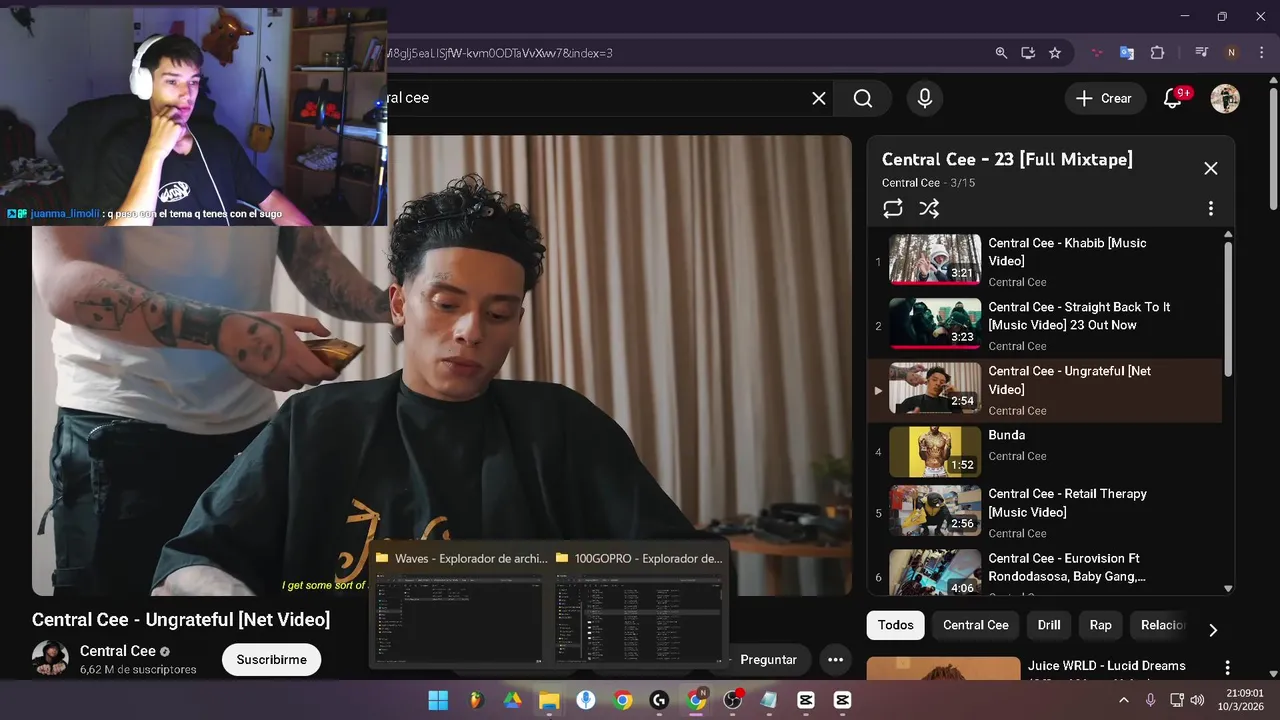Viewport: 1280px width, 720px height.
Task: Click the Suscribirme button
Action: coord(271,660)
